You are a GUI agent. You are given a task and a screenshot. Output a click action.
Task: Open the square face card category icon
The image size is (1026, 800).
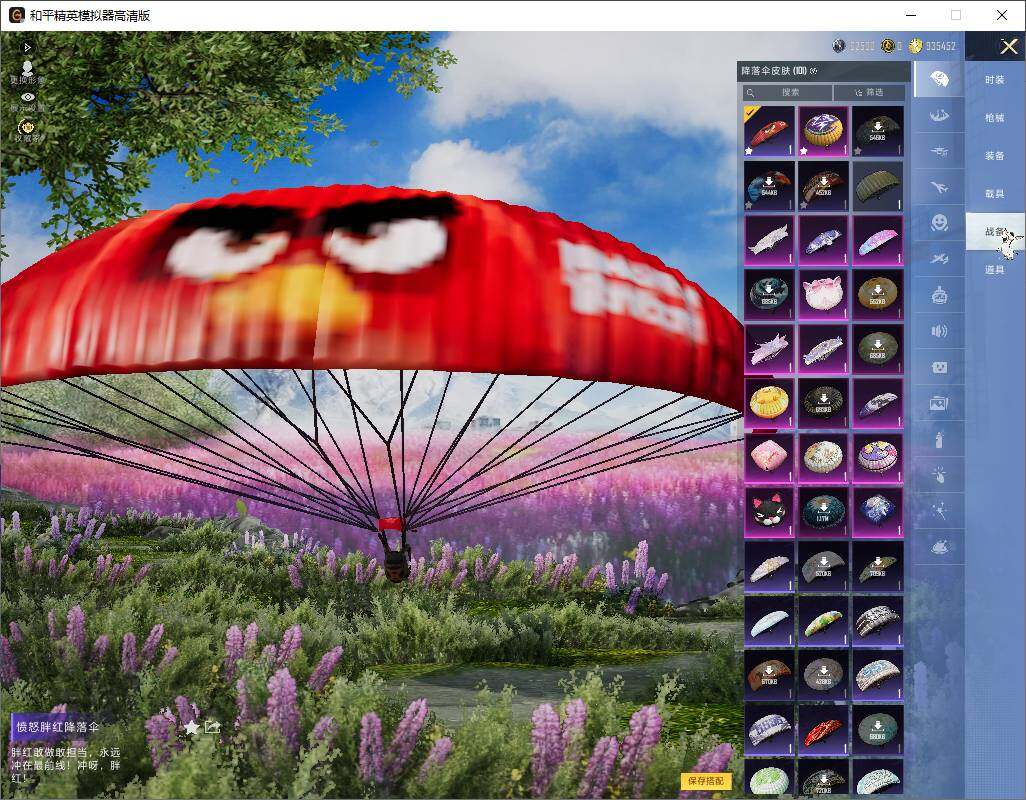tap(939, 367)
